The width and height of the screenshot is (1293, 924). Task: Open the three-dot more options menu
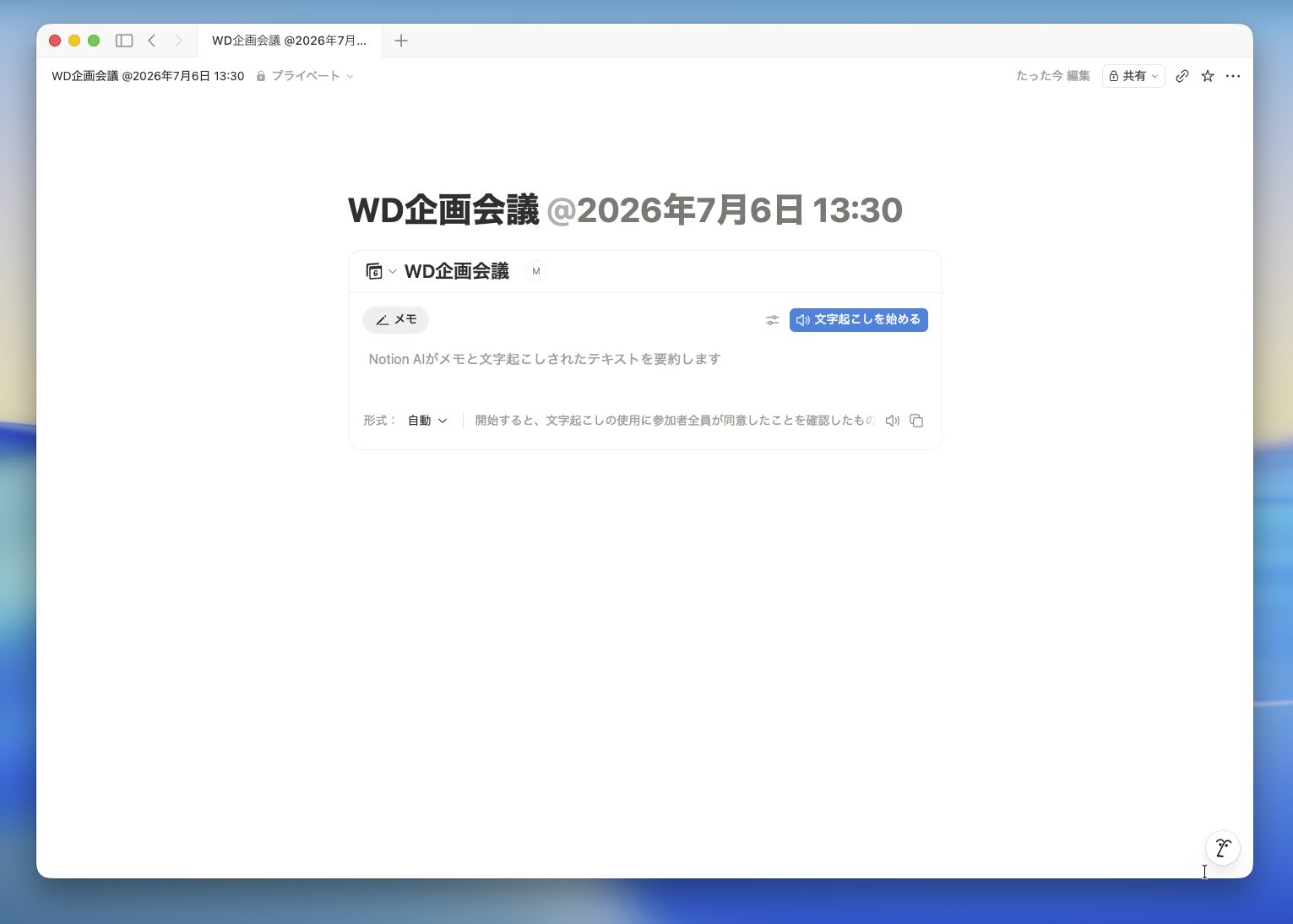pyautogui.click(x=1233, y=76)
